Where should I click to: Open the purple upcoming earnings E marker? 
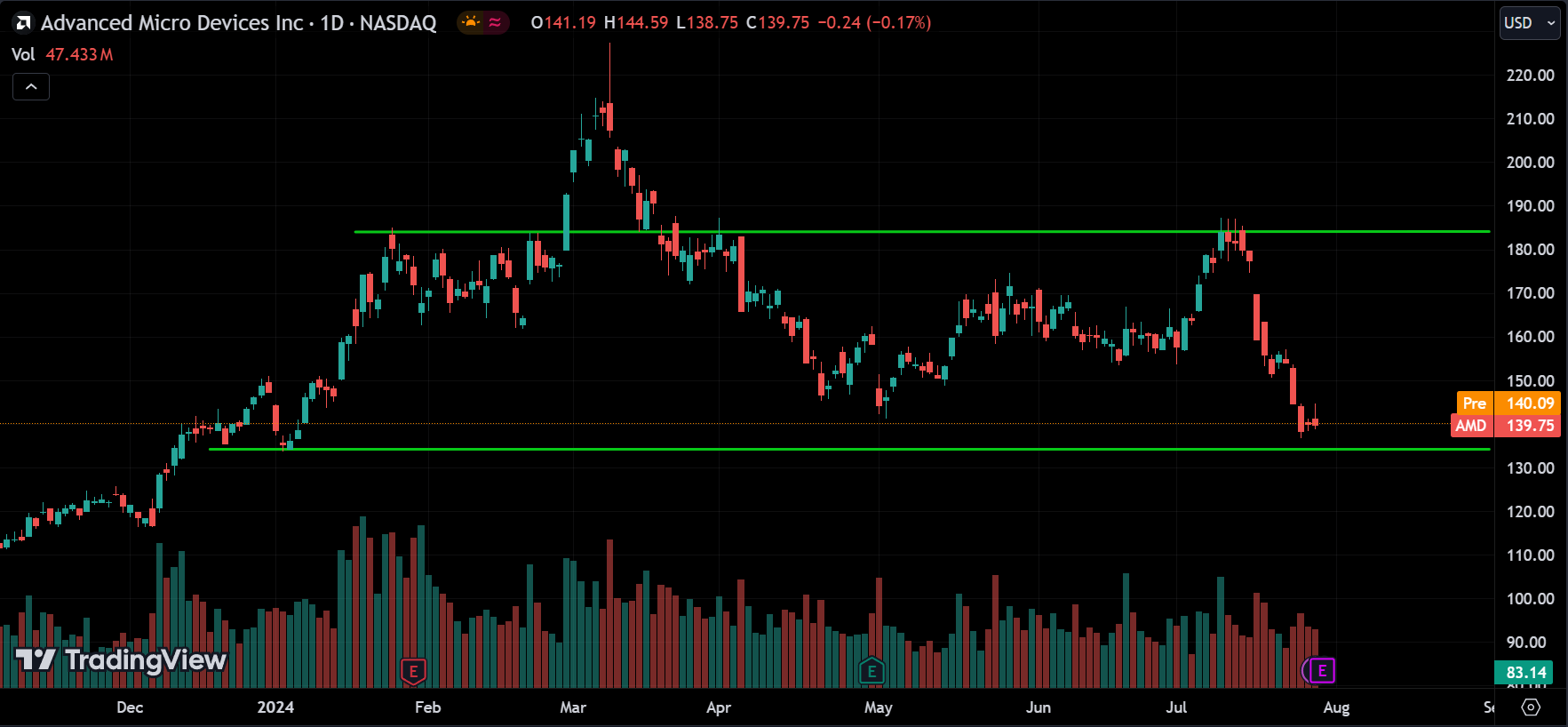click(x=1322, y=670)
